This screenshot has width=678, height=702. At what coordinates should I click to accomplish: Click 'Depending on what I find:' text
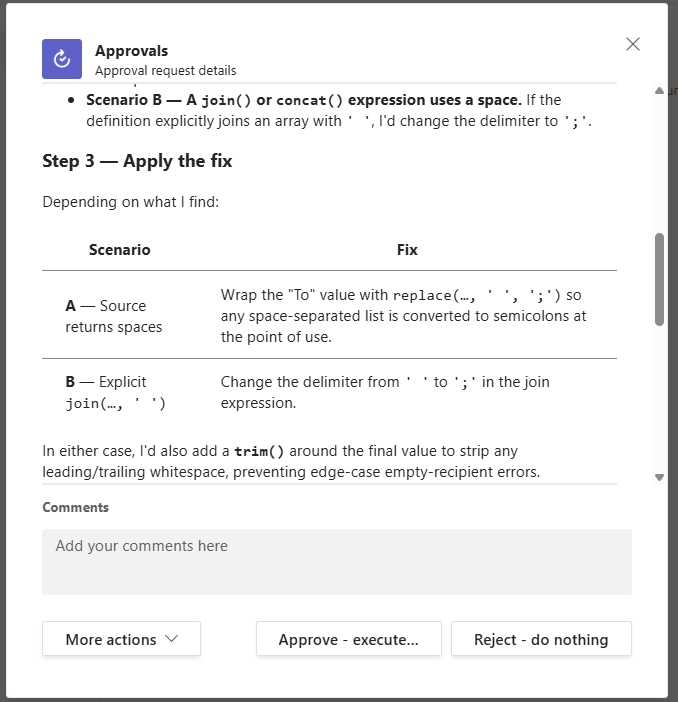130,202
